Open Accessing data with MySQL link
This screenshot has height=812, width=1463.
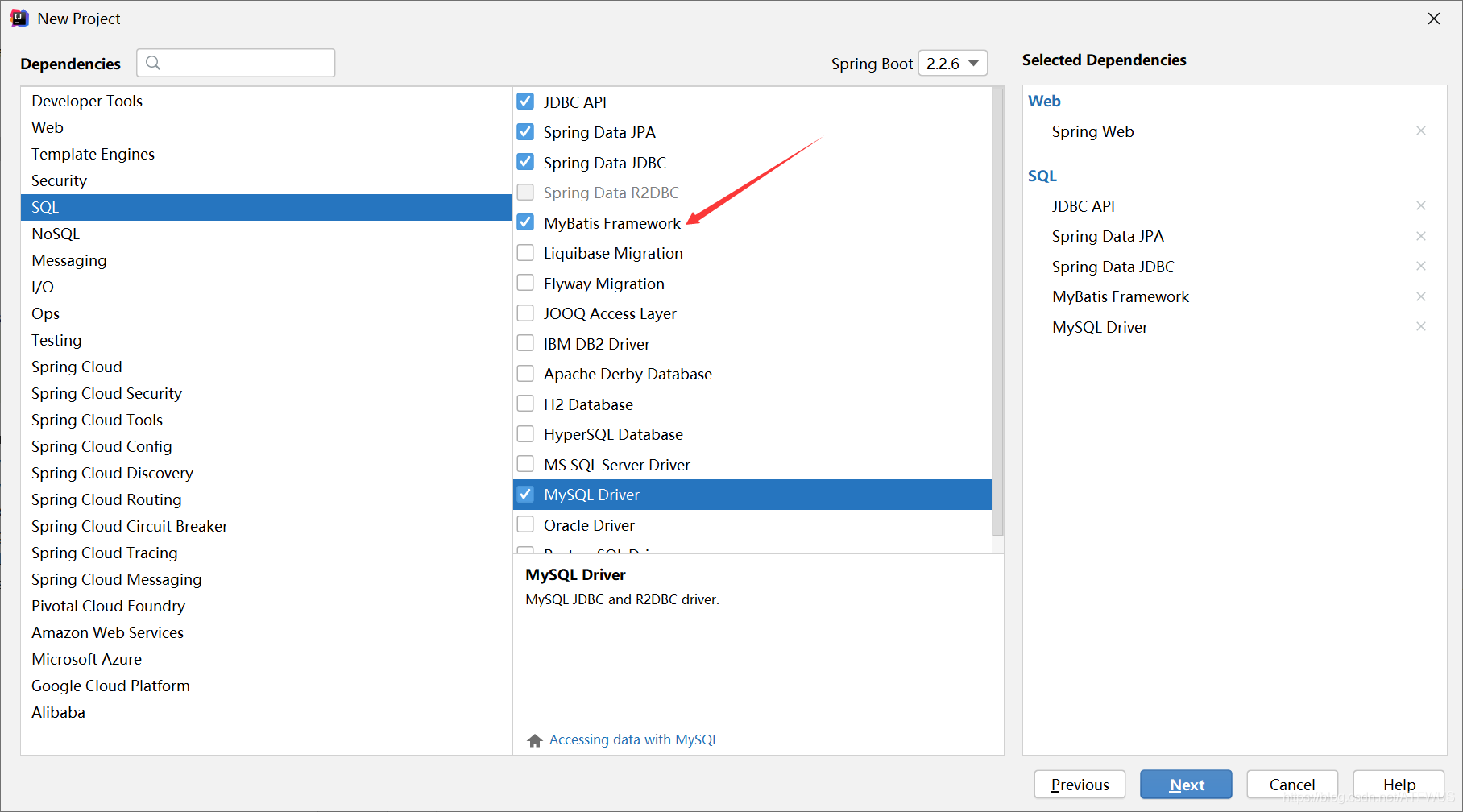633,739
